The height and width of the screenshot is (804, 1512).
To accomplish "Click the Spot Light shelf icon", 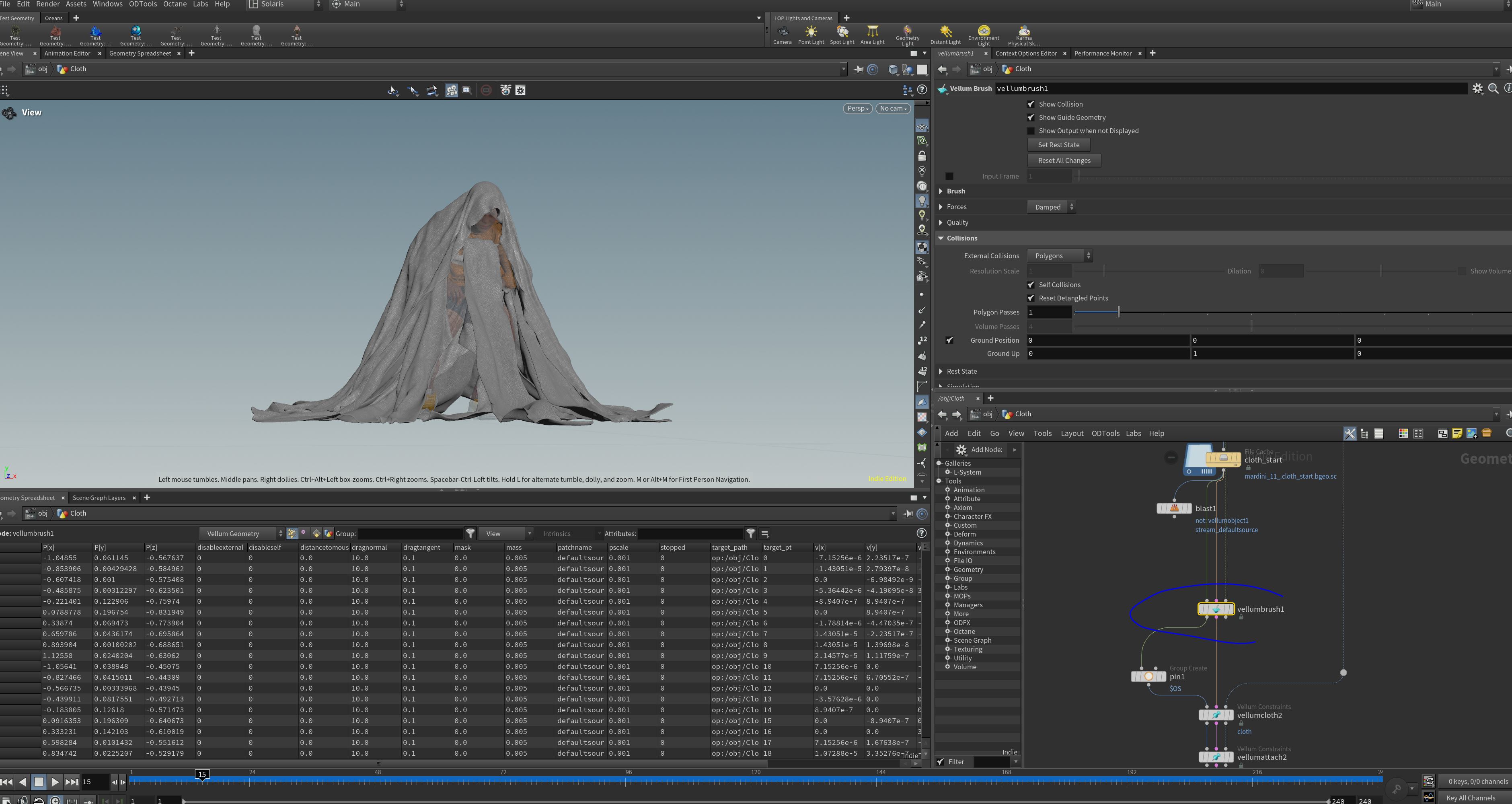I will [842, 35].
